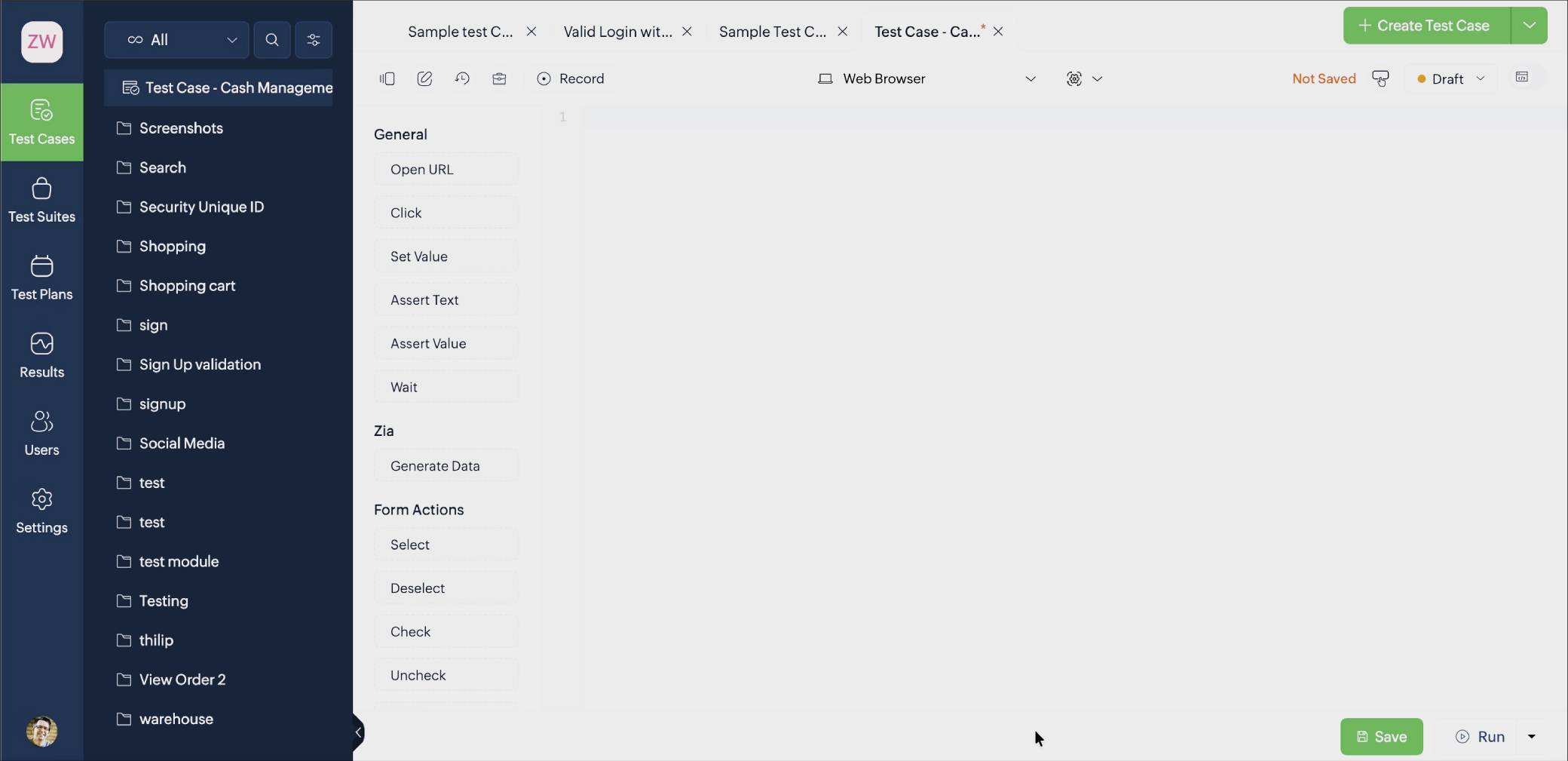Image resolution: width=1568 pixels, height=761 pixels.
Task: Open the version history icon
Action: coord(462,78)
